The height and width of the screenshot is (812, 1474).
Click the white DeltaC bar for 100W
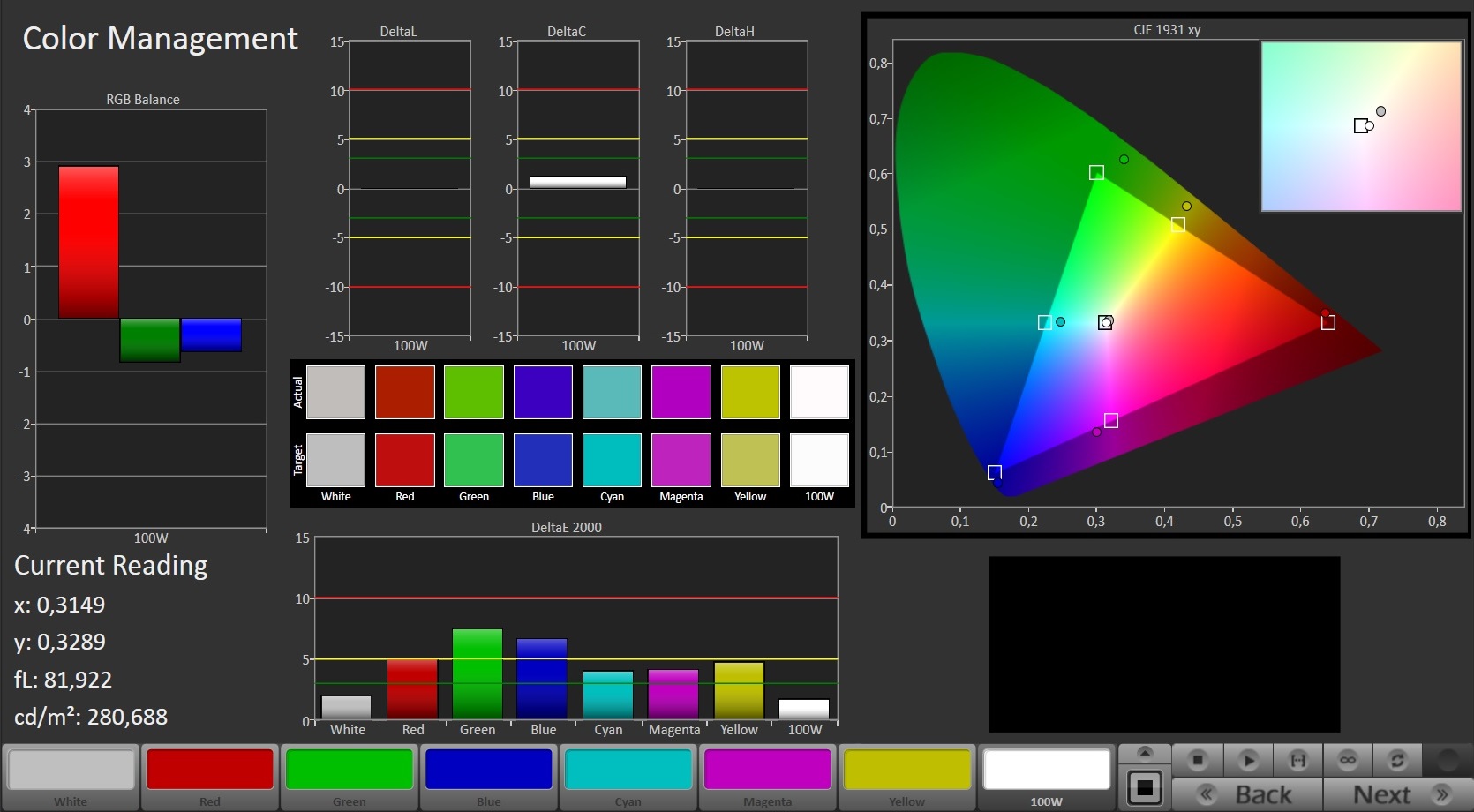pyautogui.click(x=578, y=182)
